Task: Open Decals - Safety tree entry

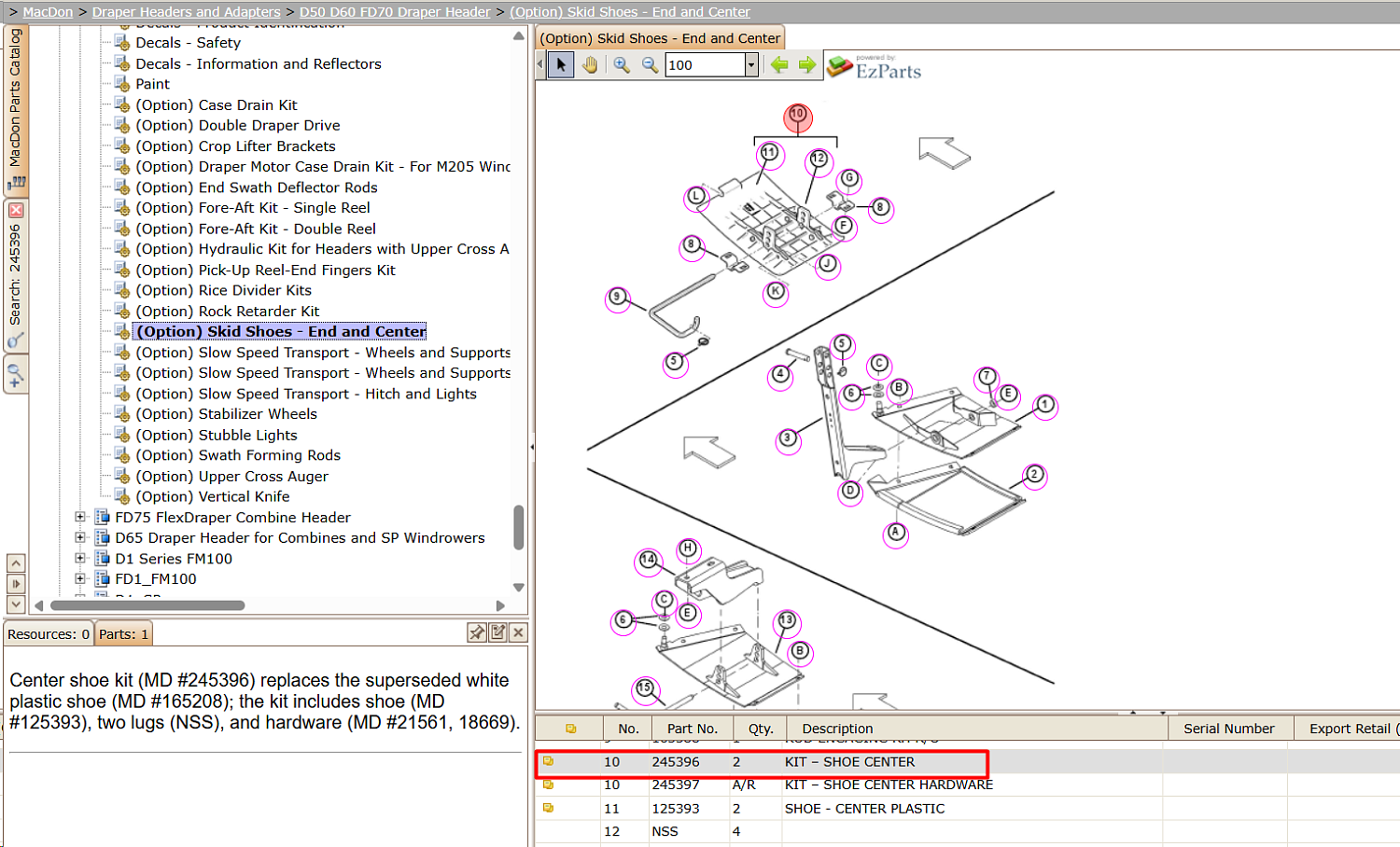Action: (x=189, y=43)
